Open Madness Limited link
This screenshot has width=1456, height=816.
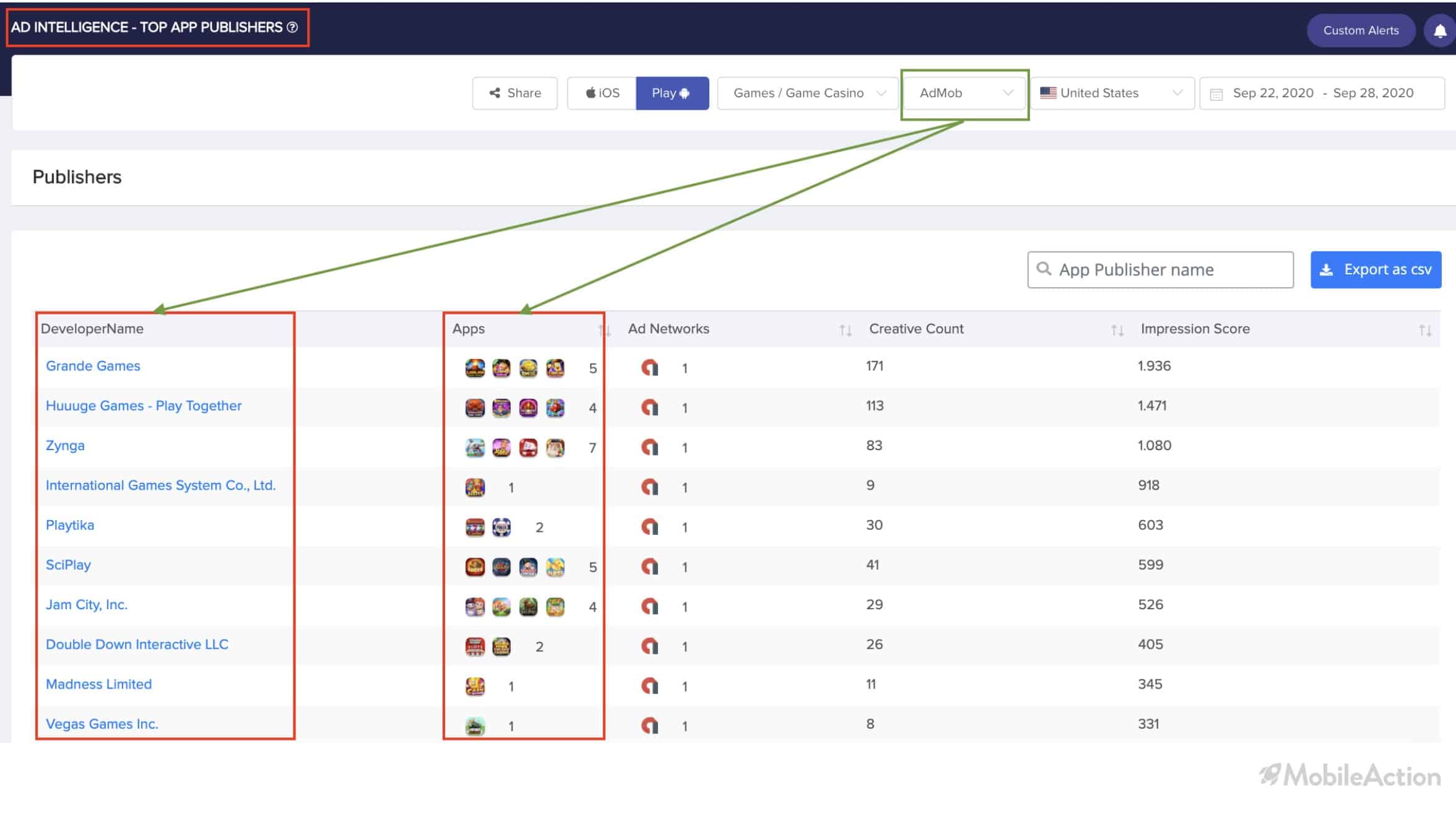pyautogui.click(x=98, y=684)
